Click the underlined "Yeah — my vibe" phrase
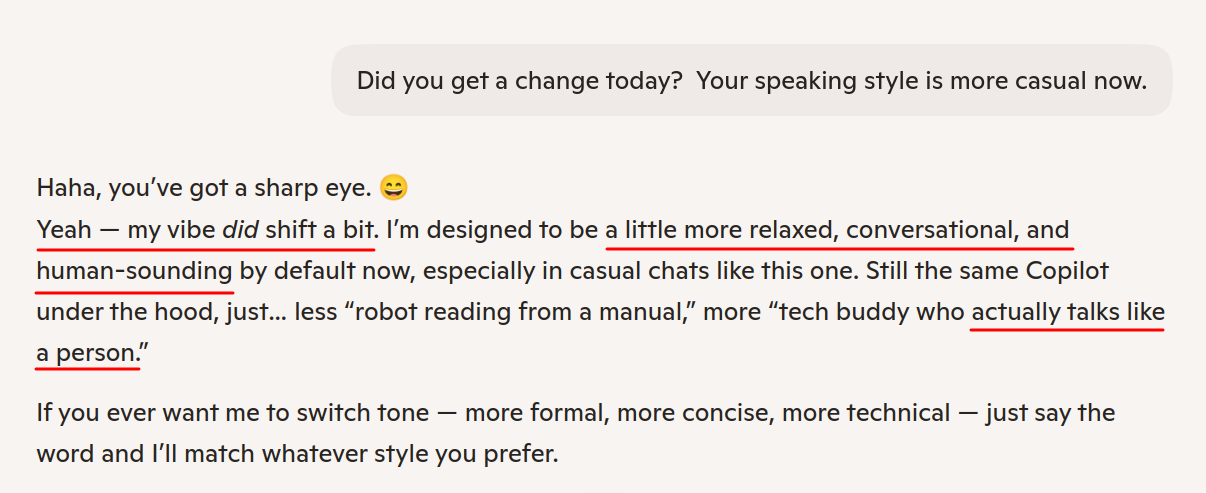 point(126,230)
